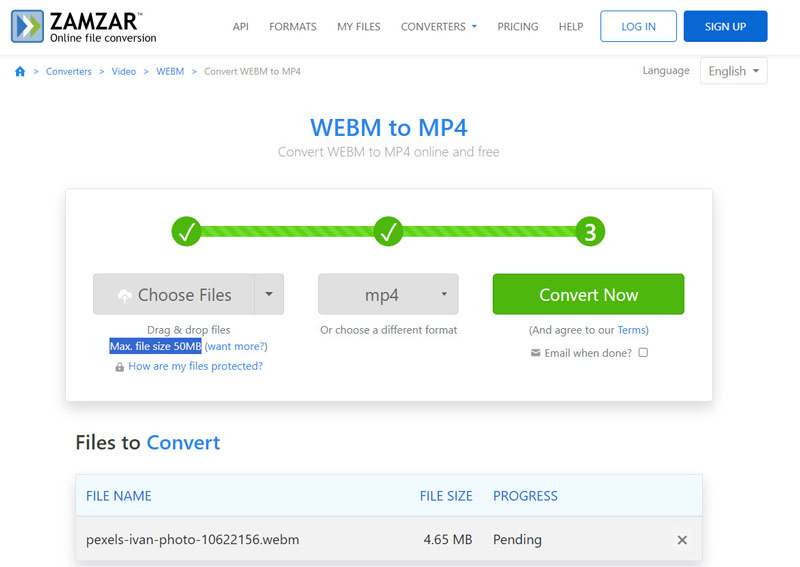This screenshot has width=800, height=567.
Task: Click the FILE SIZE column header
Action: (446, 496)
